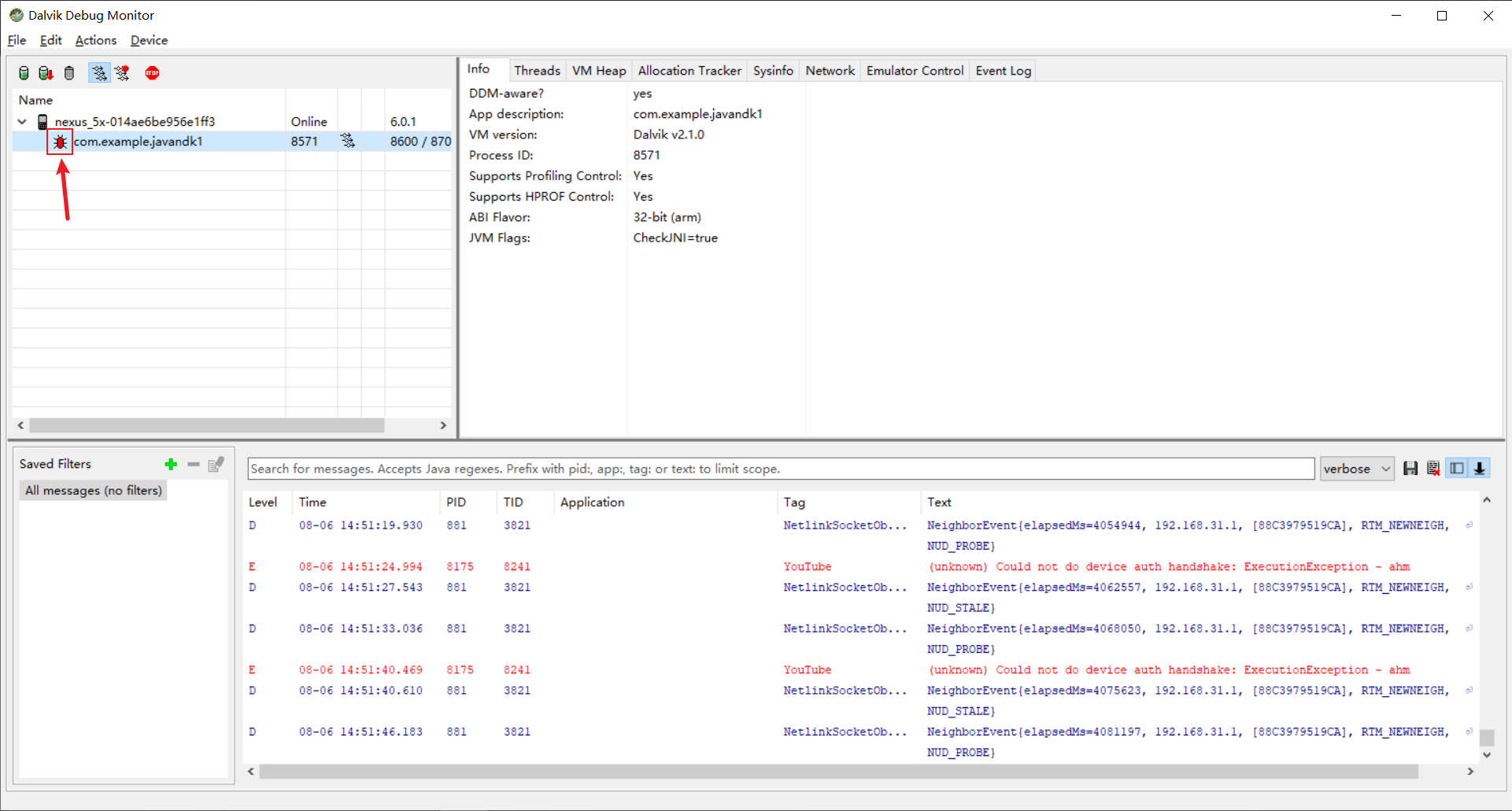Select log entry at 14:51:24.994
1512x811 pixels.
pyautogui.click(x=860, y=567)
